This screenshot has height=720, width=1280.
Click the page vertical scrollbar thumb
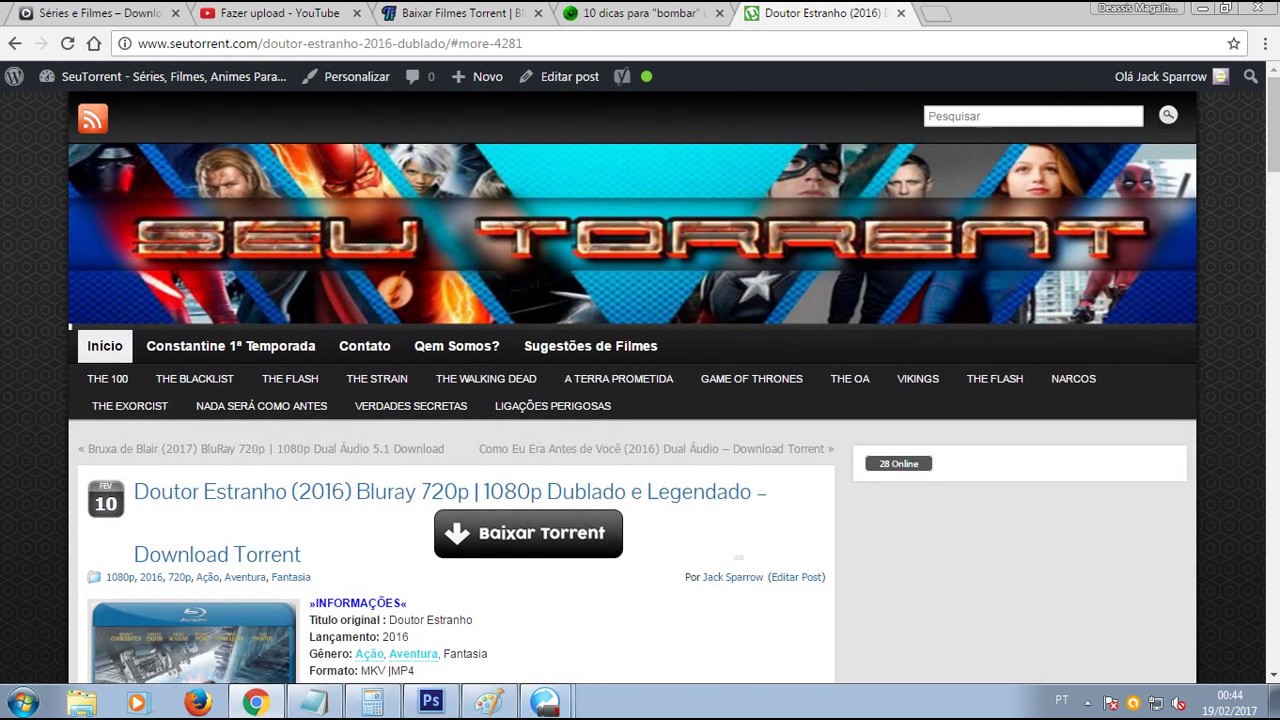tap(1272, 124)
